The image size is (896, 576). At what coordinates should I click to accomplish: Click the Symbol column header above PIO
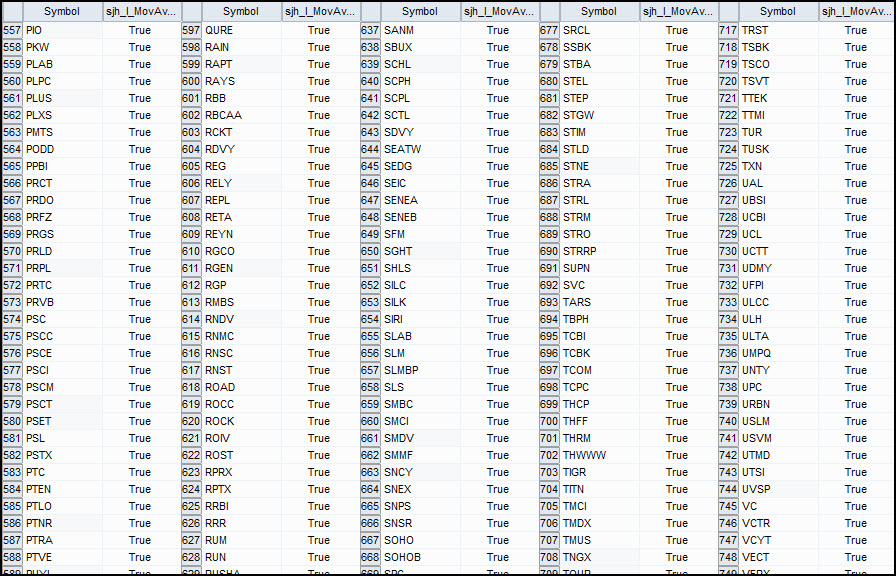point(62,11)
